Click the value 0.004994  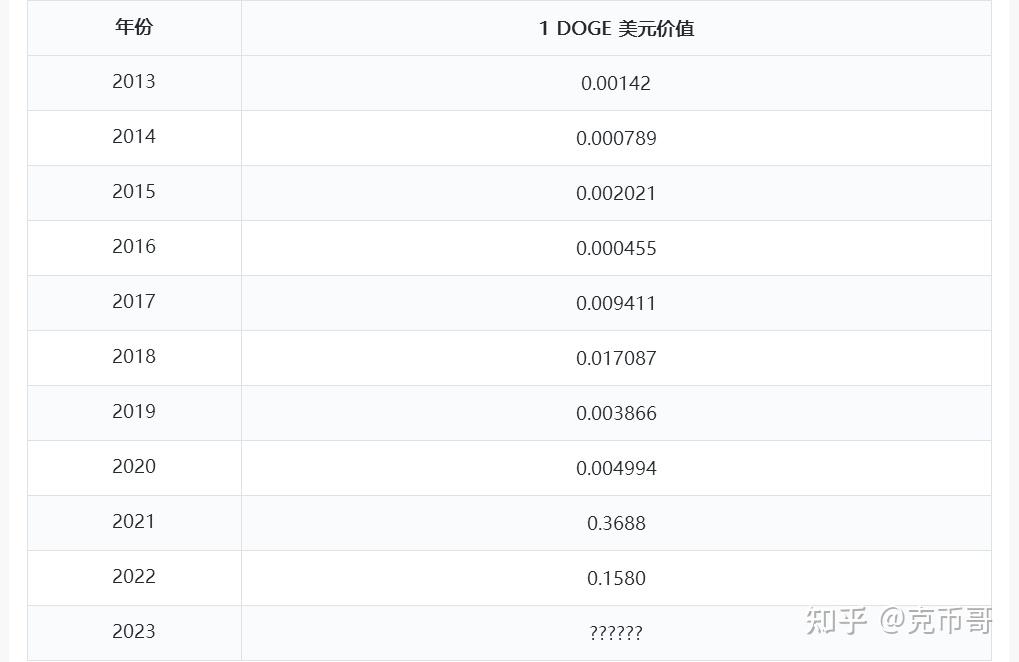coord(616,468)
